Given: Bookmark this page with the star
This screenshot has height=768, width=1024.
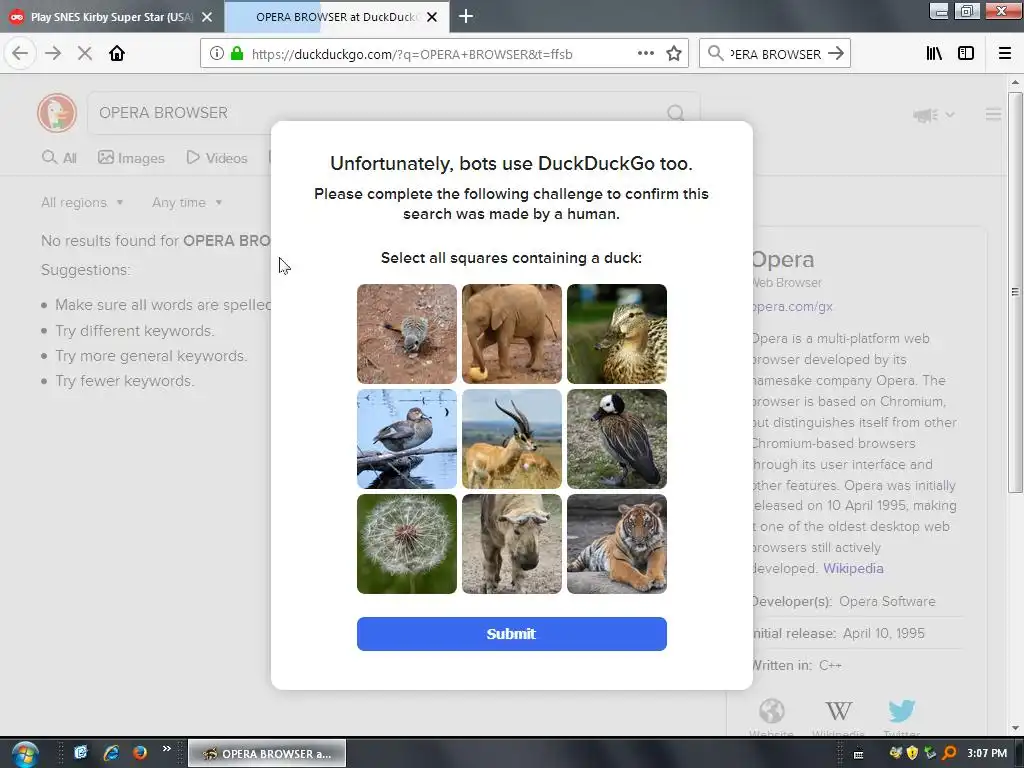Looking at the screenshot, I should tap(674, 54).
